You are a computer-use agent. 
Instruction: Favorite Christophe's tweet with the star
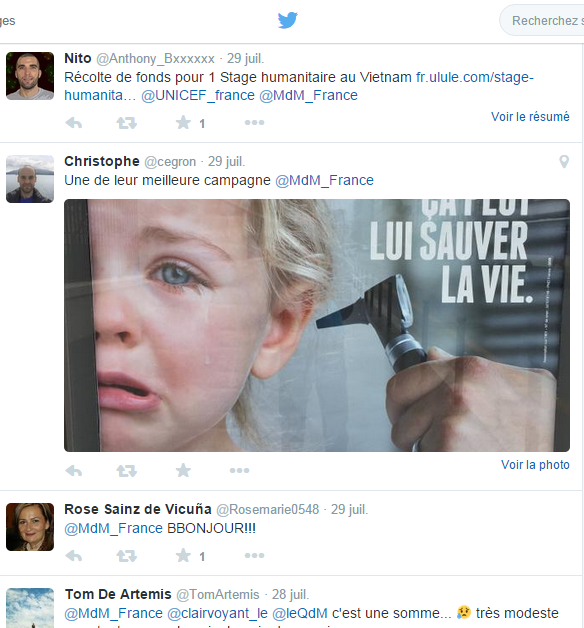pyautogui.click(x=183, y=470)
